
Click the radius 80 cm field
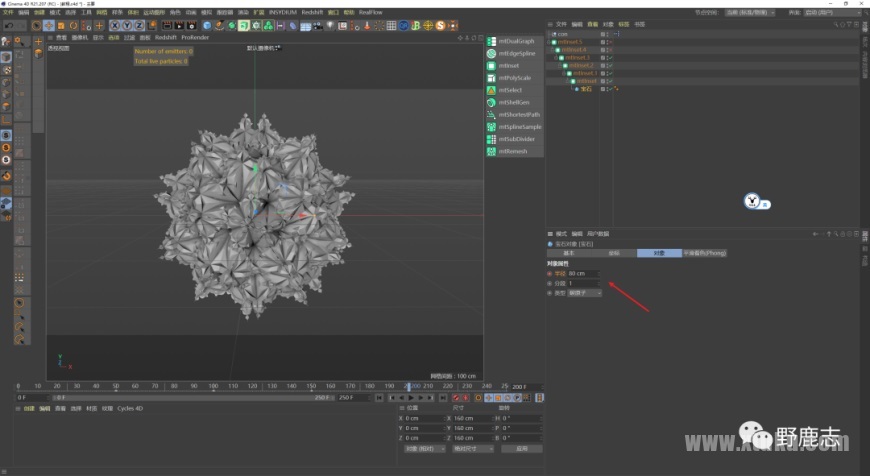click(583, 274)
